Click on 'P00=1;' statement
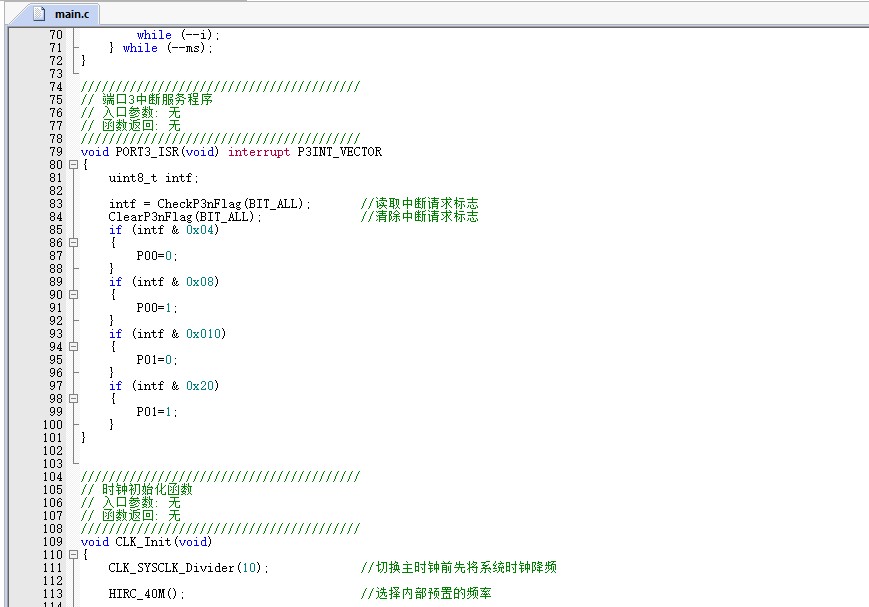 coord(157,308)
